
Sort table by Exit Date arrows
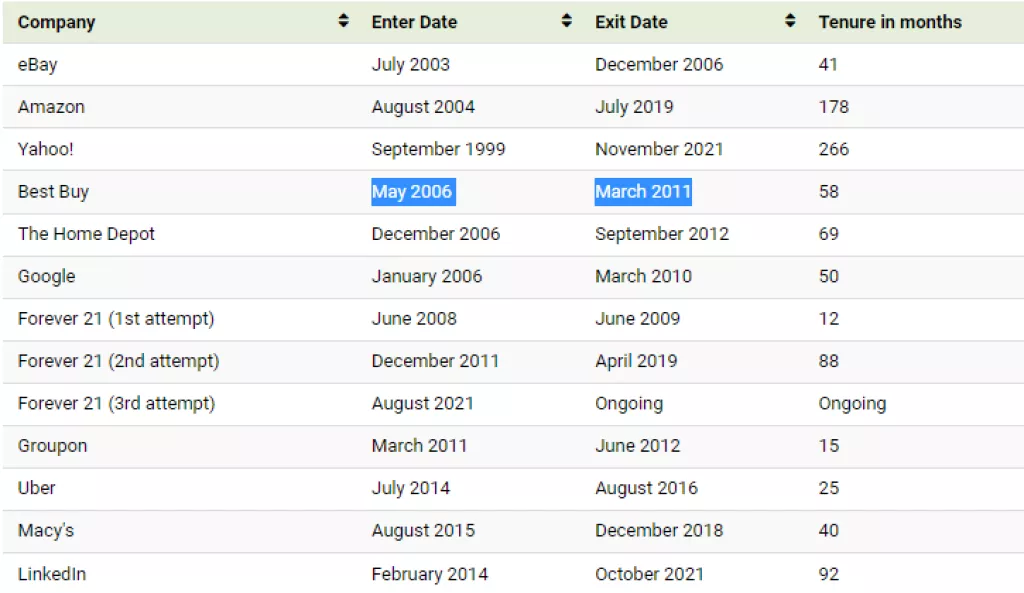point(791,21)
